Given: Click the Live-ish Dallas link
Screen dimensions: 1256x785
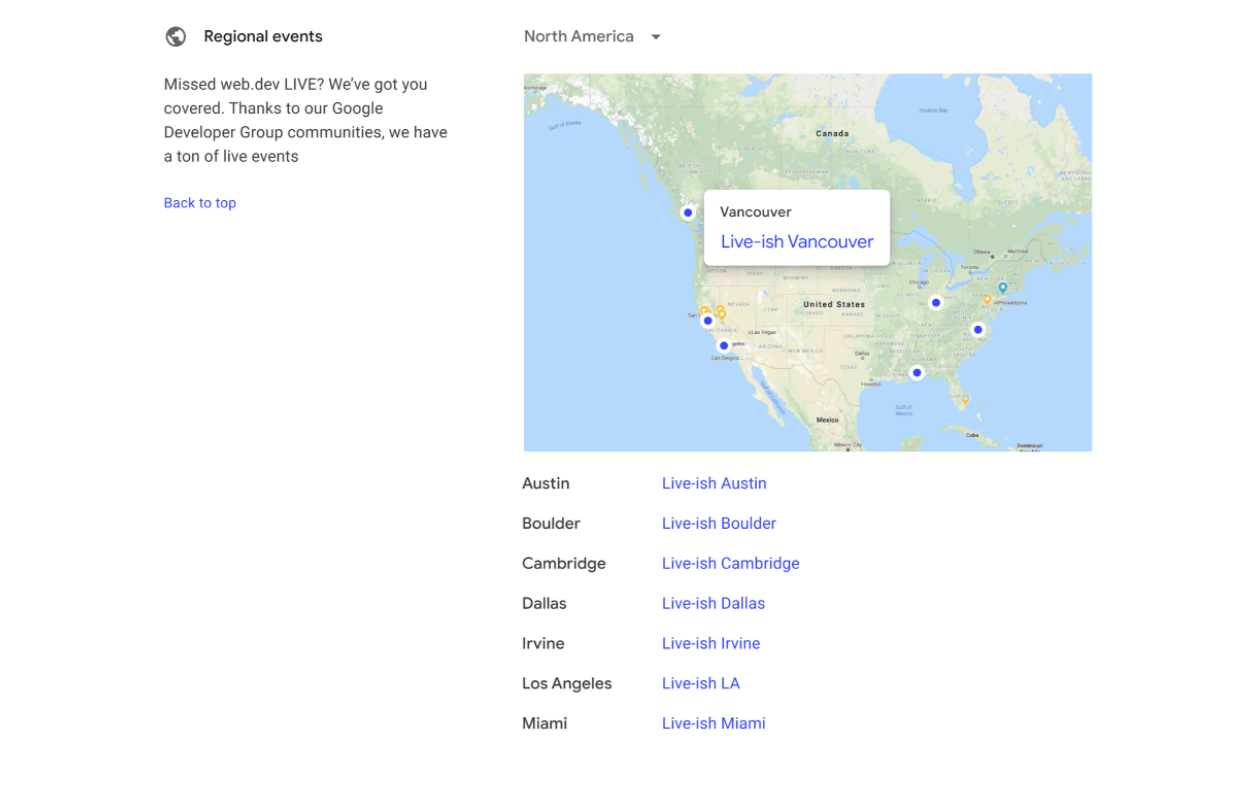Looking at the screenshot, I should click(x=713, y=603).
